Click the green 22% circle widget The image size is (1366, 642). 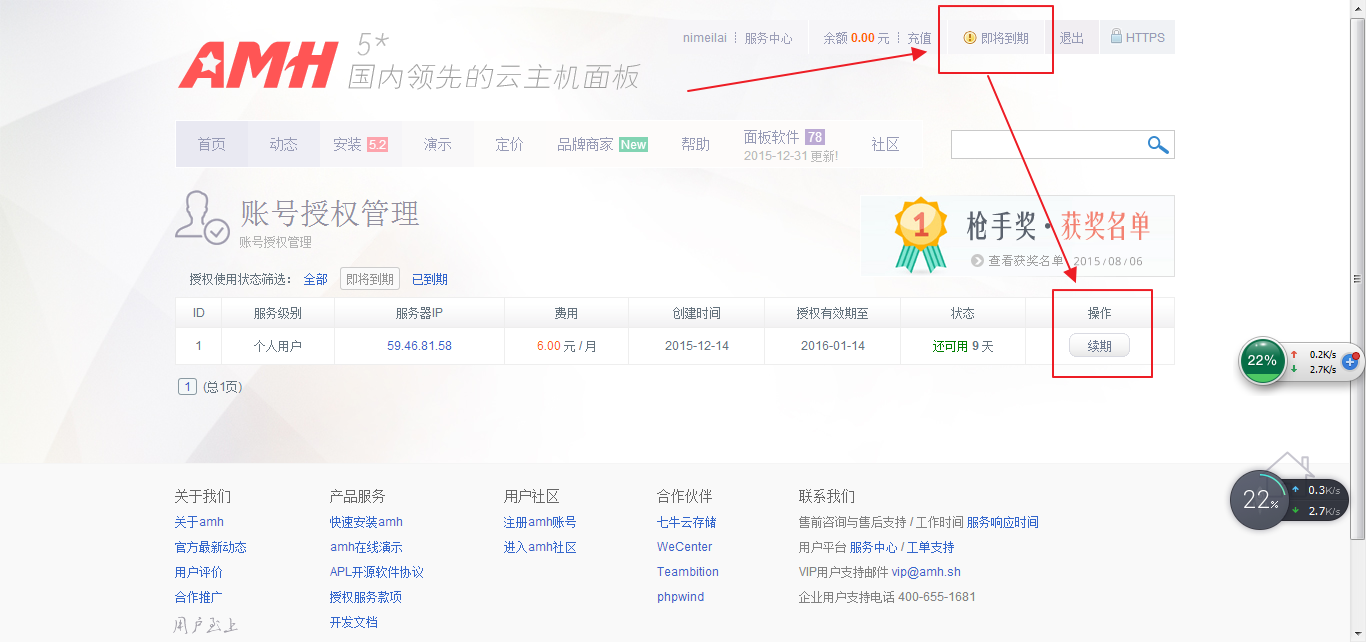click(x=1262, y=361)
